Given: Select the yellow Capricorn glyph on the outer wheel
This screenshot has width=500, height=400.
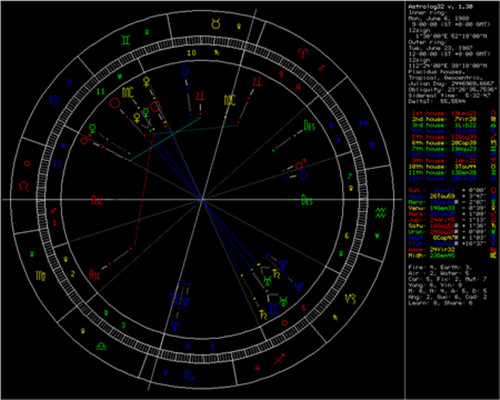Looking at the screenshot, I should pos(350,299).
